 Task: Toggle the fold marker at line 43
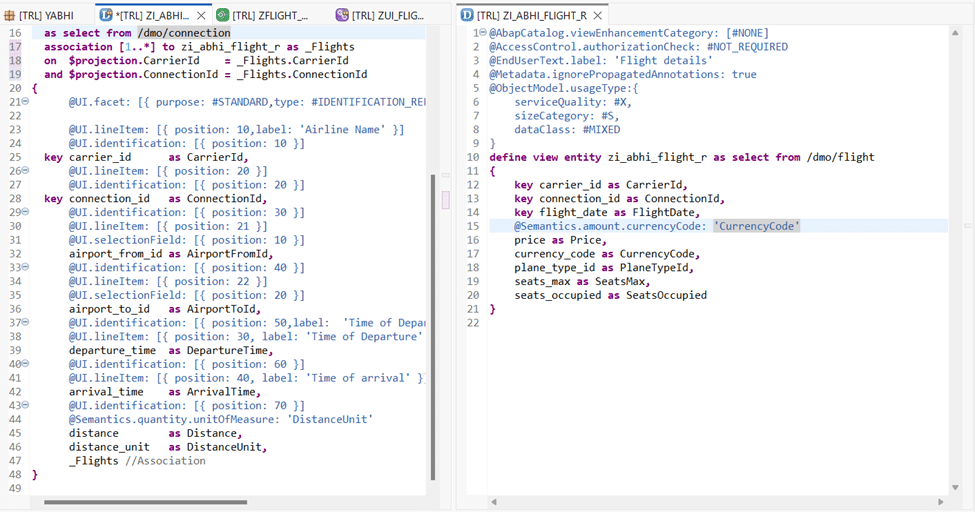click(x=25, y=406)
